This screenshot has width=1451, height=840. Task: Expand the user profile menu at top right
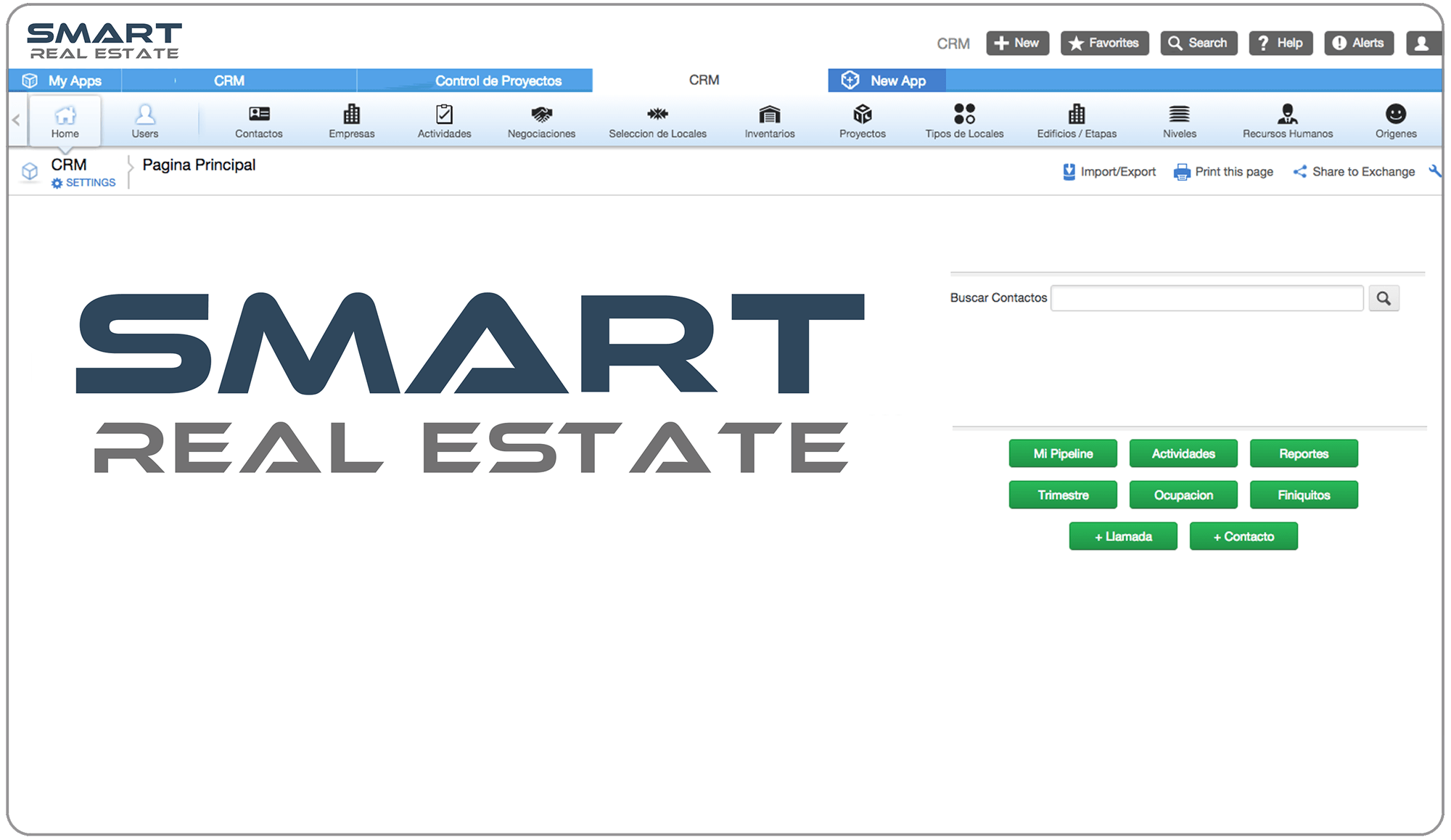1423,43
